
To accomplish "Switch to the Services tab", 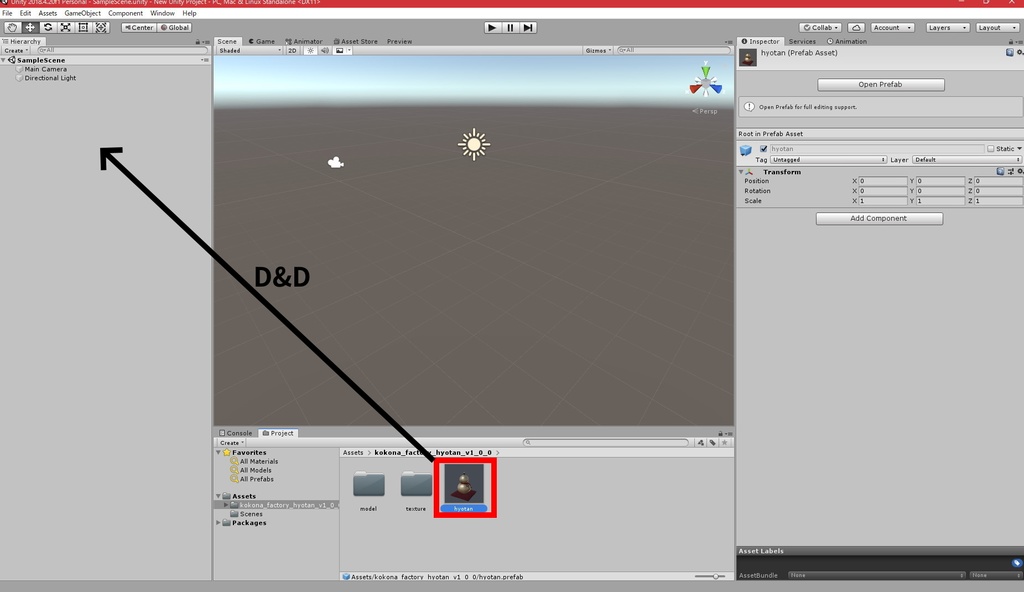I will click(802, 41).
